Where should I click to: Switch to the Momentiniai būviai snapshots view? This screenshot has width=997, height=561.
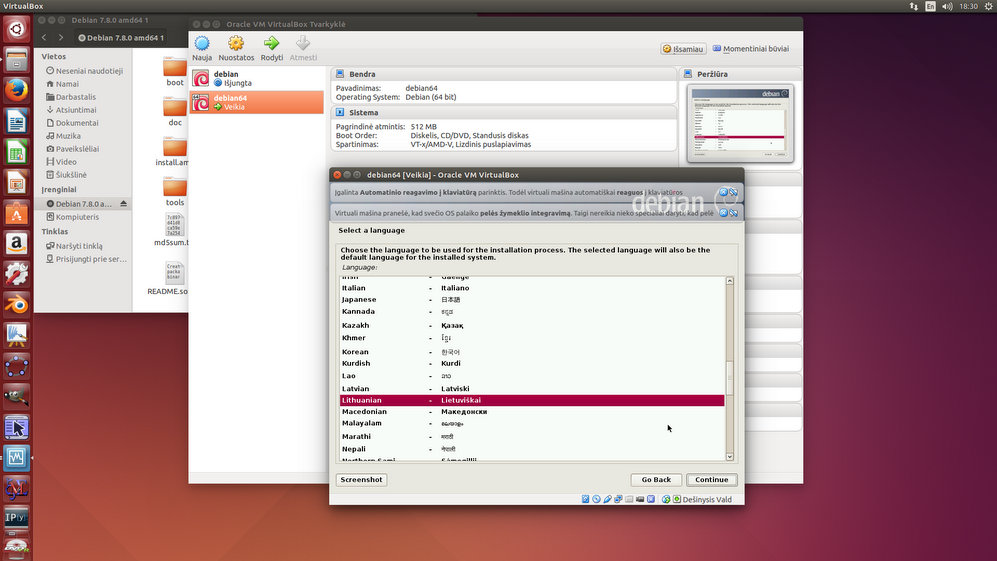749,48
